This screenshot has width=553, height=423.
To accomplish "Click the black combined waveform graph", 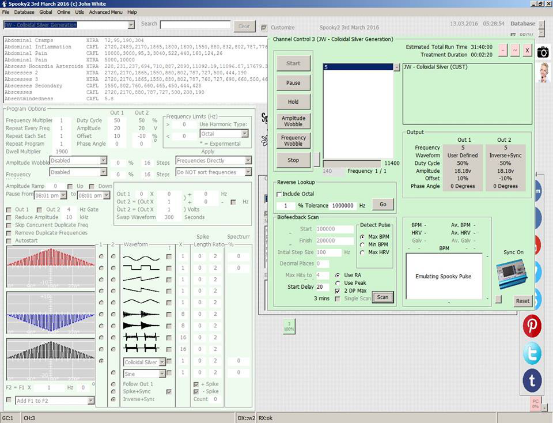I will click(51, 359).
